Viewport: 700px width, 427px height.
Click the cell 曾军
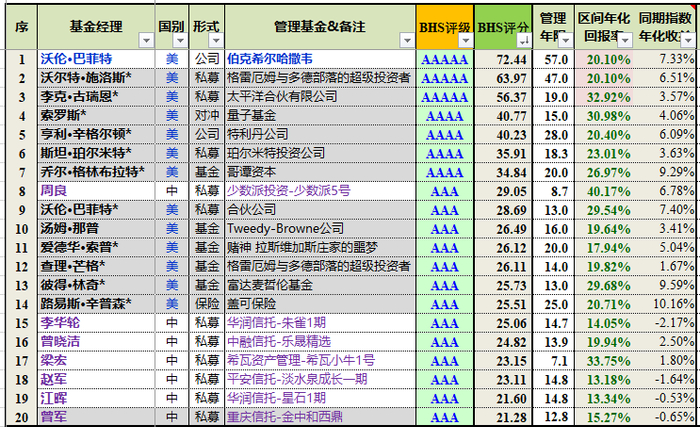click(x=96, y=417)
